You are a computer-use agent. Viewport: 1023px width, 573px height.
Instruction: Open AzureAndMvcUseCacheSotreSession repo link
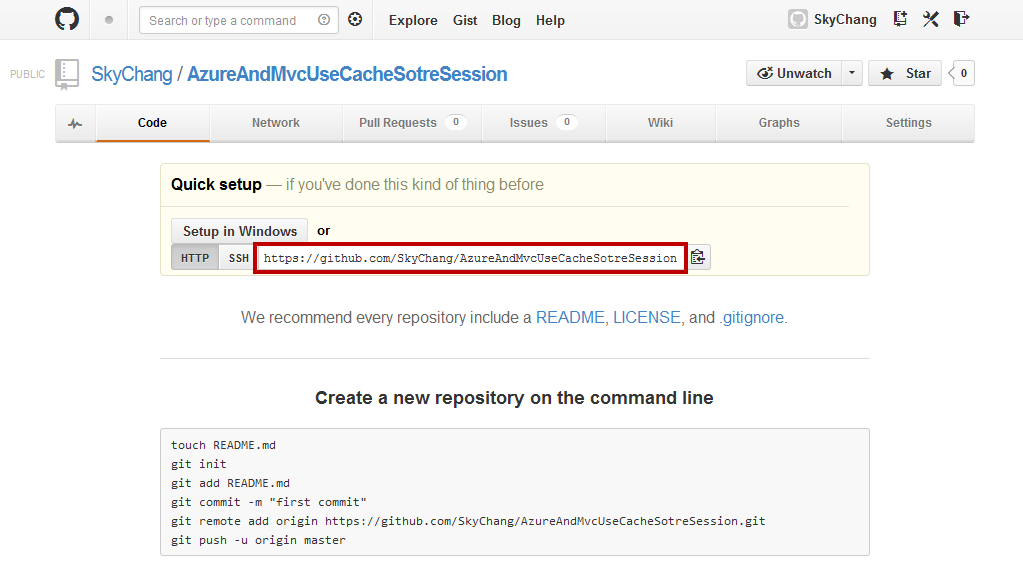coord(347,74)
